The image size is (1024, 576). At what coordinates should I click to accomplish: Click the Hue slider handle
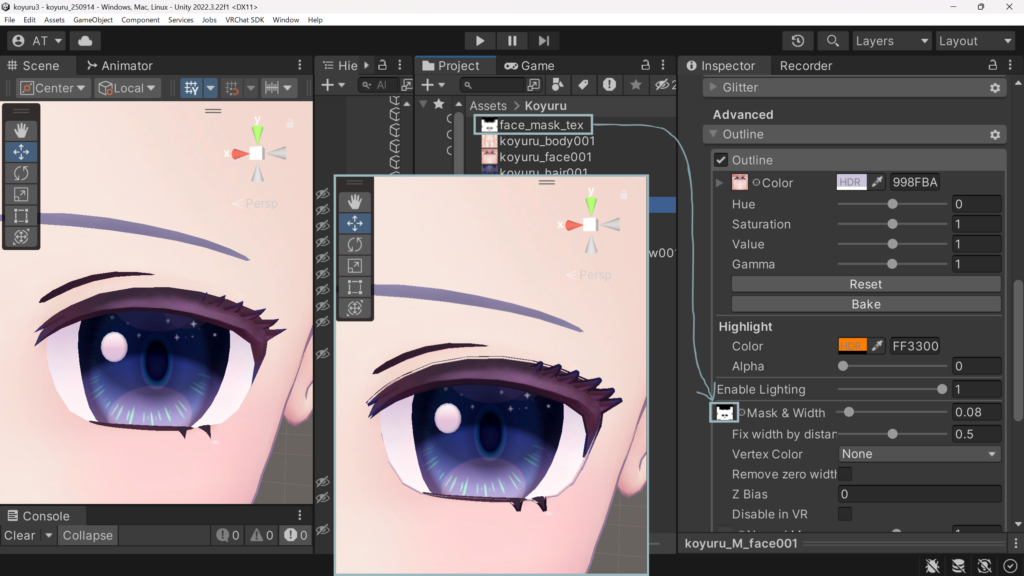point(892,204)
